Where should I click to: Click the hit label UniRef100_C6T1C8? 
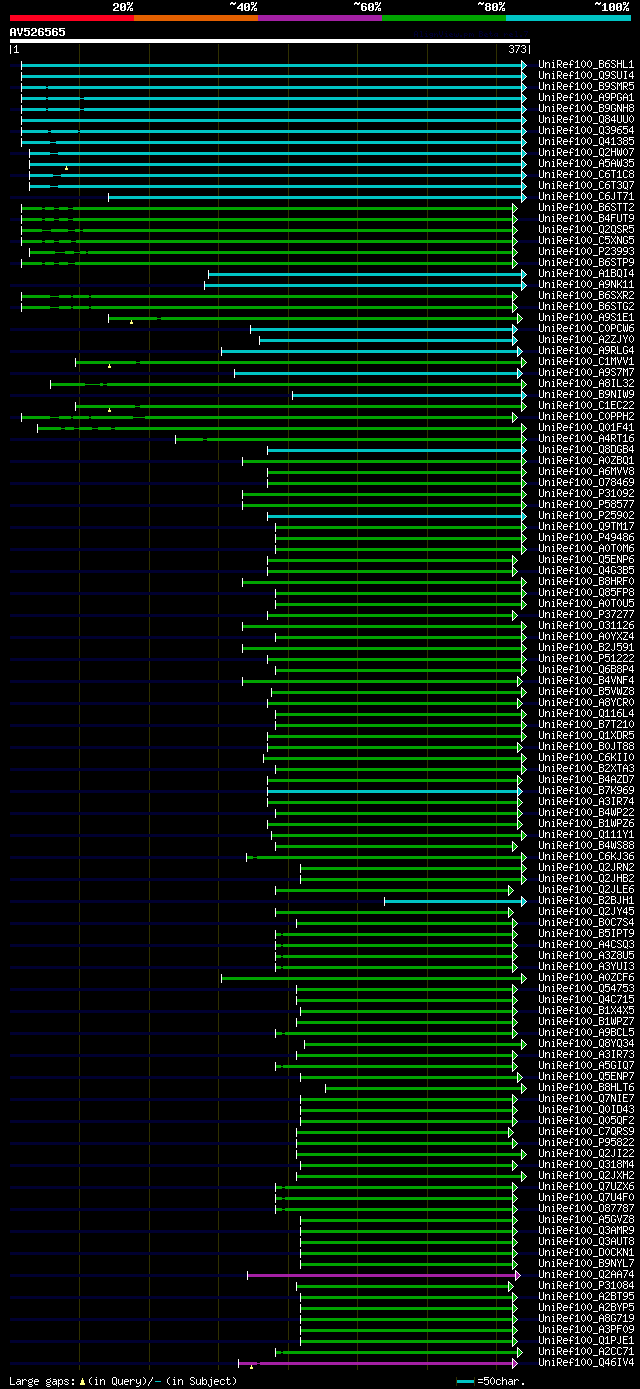(586, 175)
